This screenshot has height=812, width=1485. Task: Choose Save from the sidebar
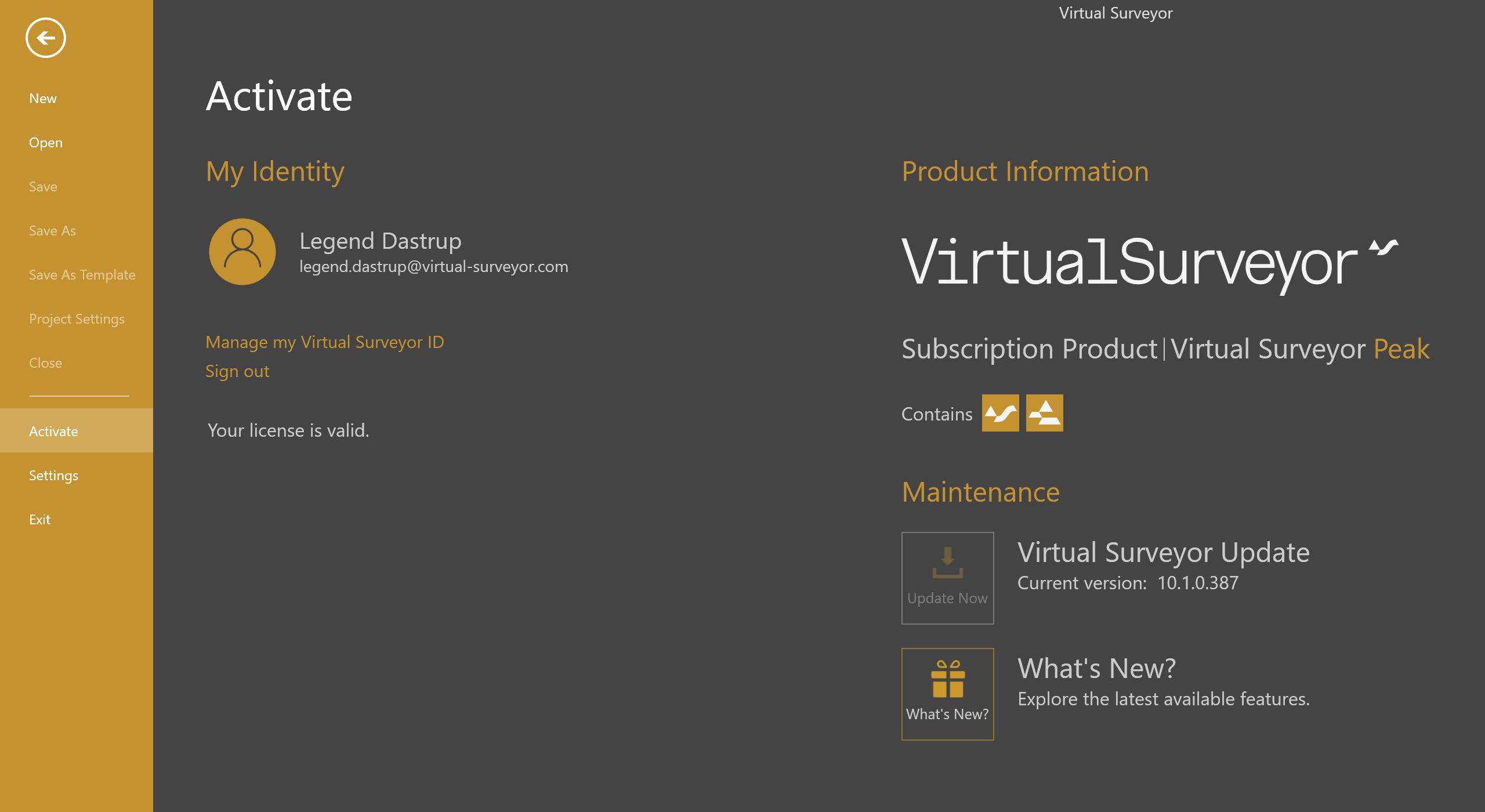pos(43,187)
